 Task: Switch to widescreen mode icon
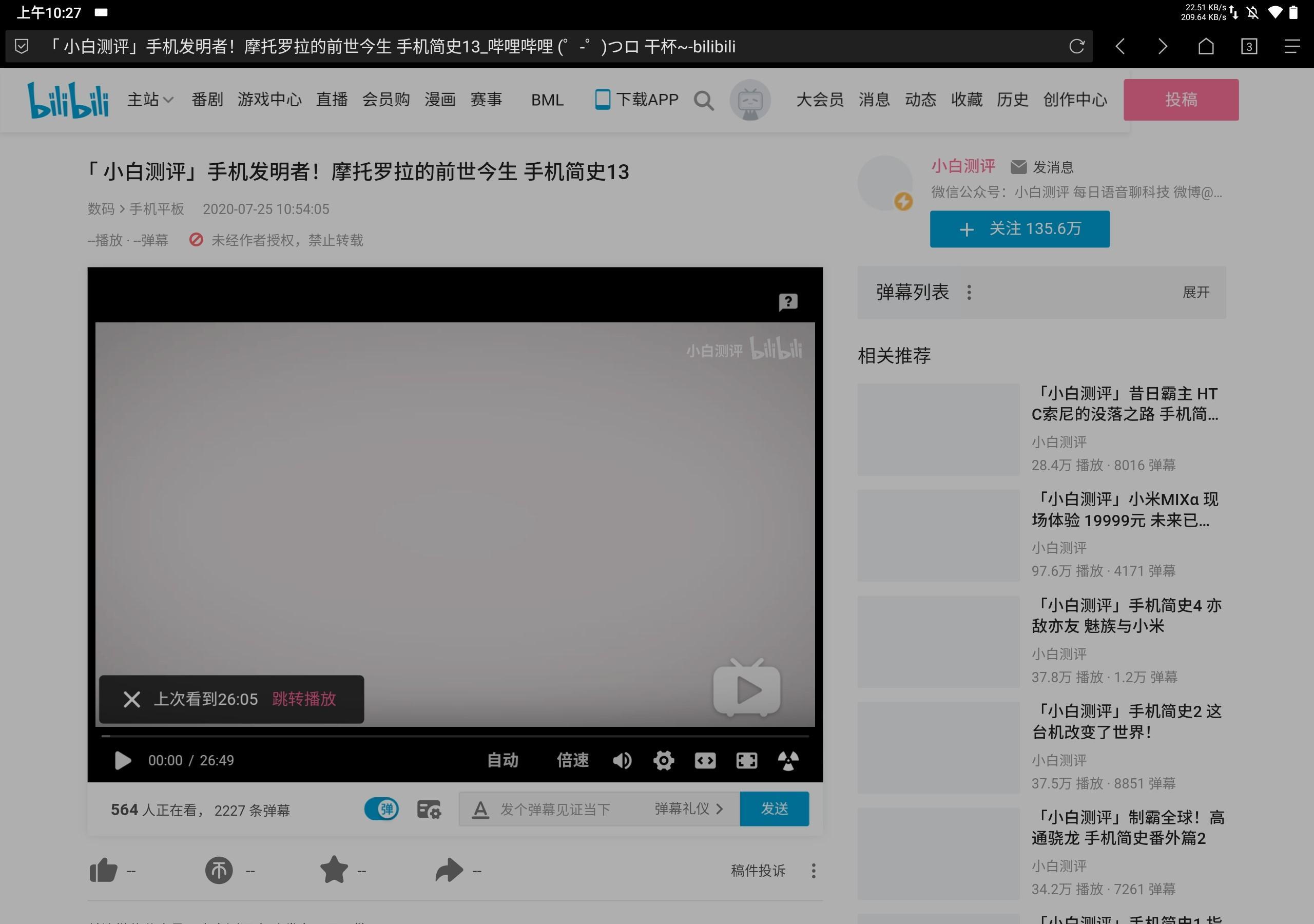tap(705, 760)
